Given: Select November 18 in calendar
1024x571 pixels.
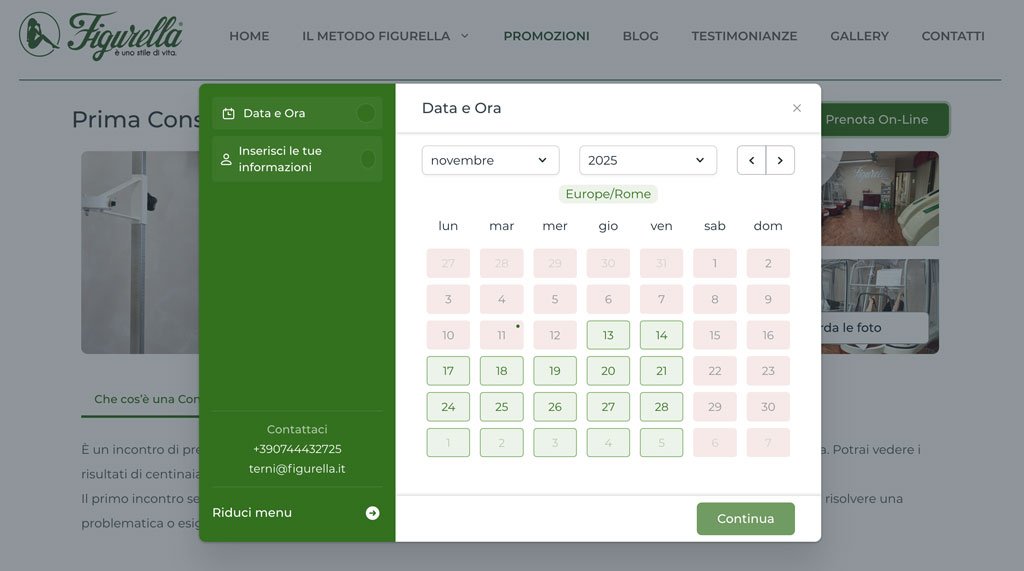Looking at the screenshot, I should [x=502, y=371].
